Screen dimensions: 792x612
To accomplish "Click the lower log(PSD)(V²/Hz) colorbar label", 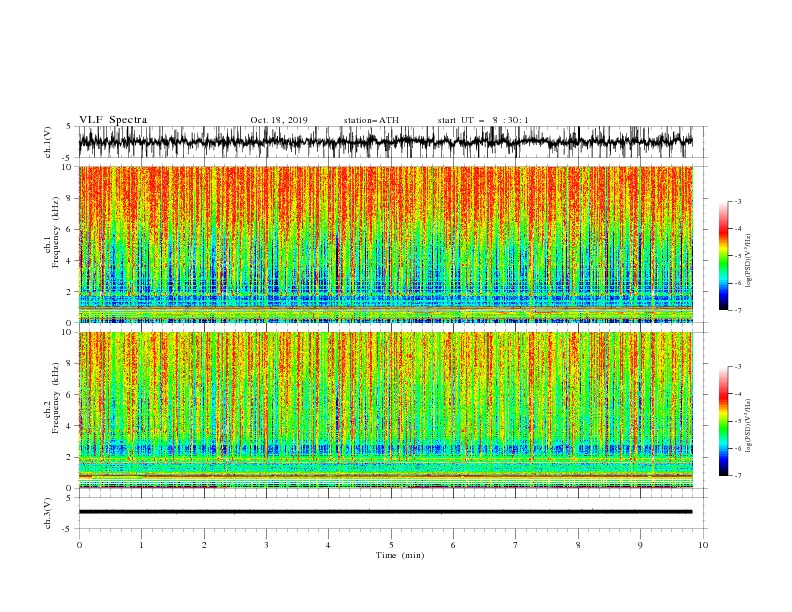I will coord(749,426).
